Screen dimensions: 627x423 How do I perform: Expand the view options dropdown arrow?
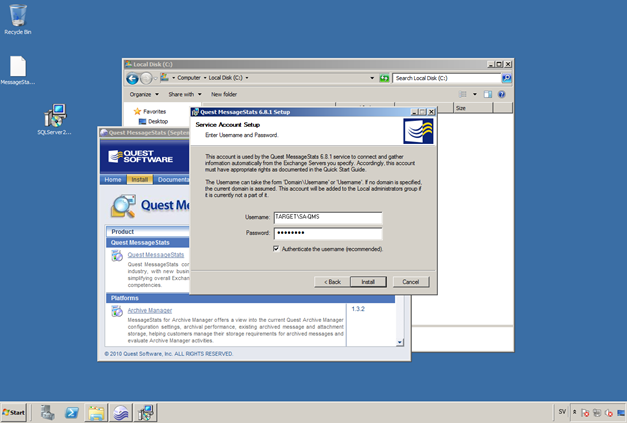click(475, 94)
